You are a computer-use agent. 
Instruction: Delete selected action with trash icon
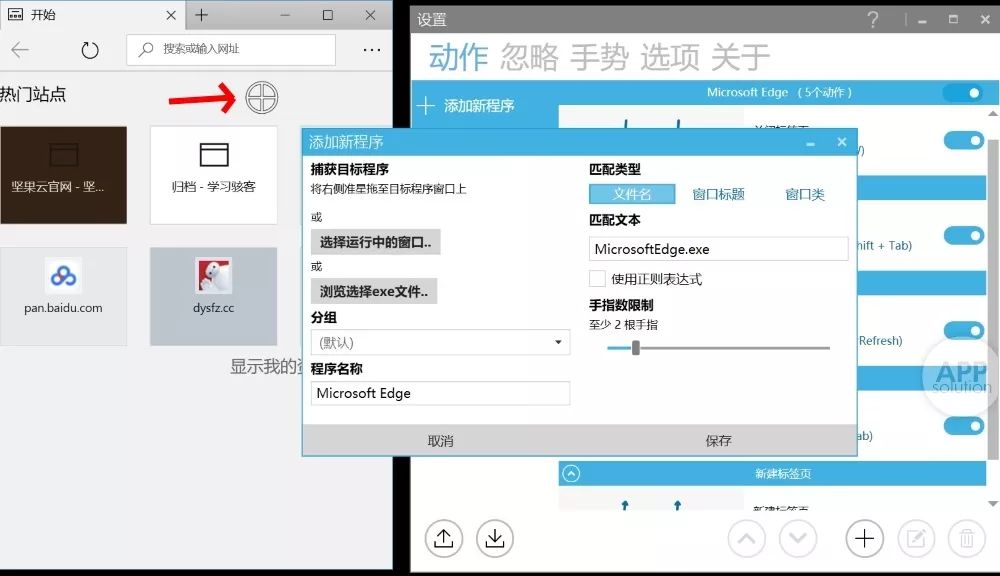click(x=967, y=538)
